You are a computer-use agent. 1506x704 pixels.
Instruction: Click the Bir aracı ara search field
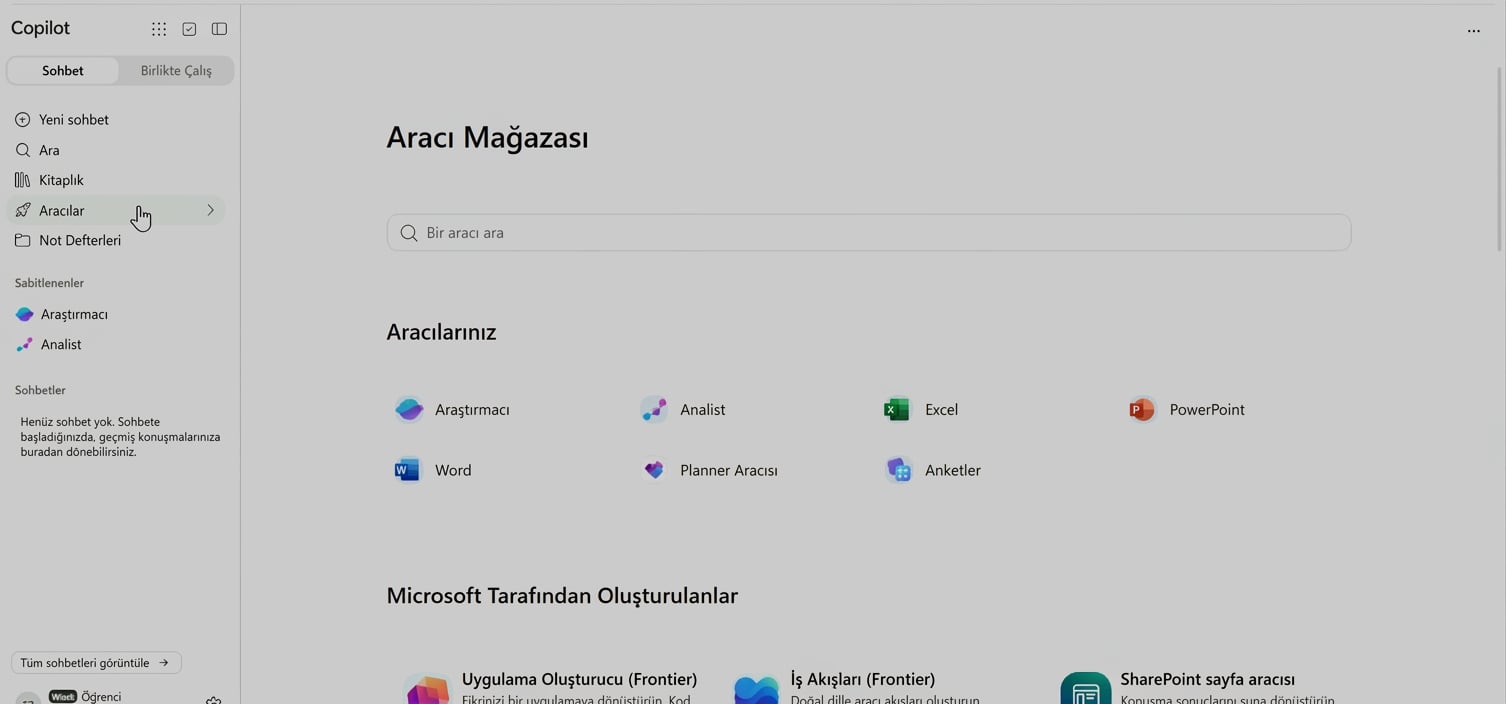(x=868, y=233)
